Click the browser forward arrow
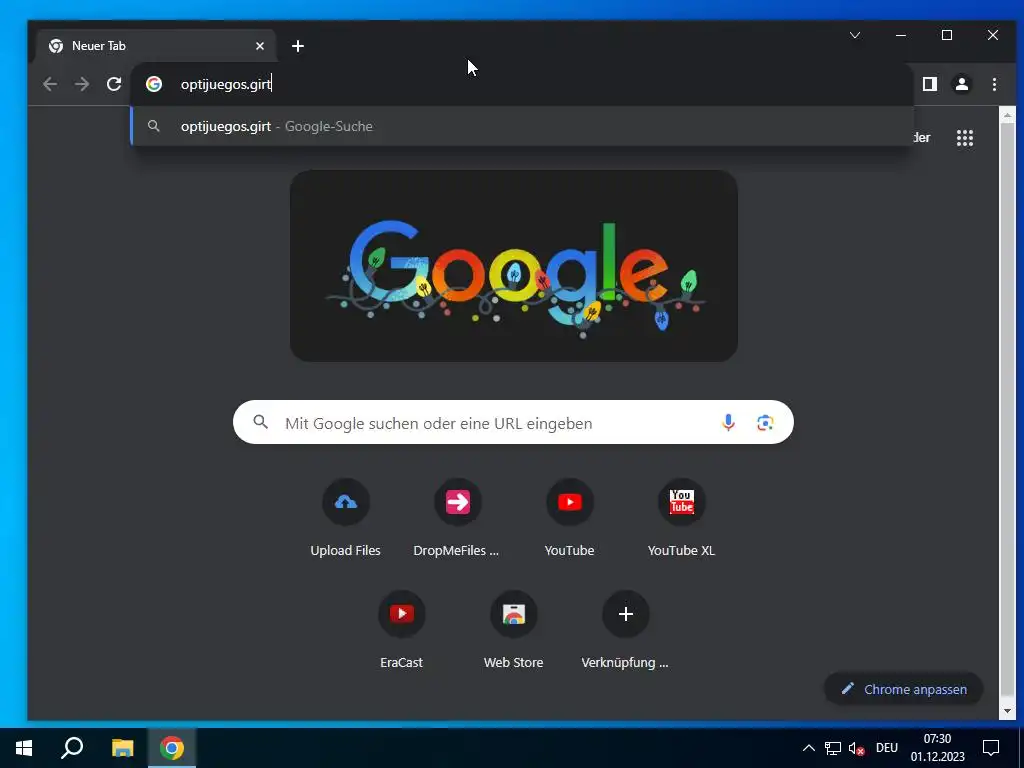The width and height of the screenshot is (1024, 768). (x=82, y=84)
